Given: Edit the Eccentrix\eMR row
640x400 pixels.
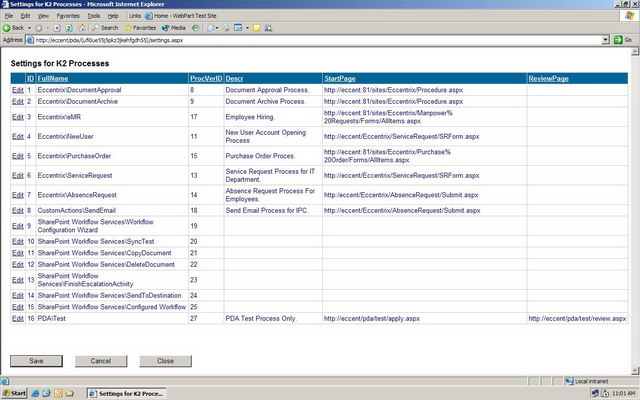Looking at the screenshot, I should [18, 117].
